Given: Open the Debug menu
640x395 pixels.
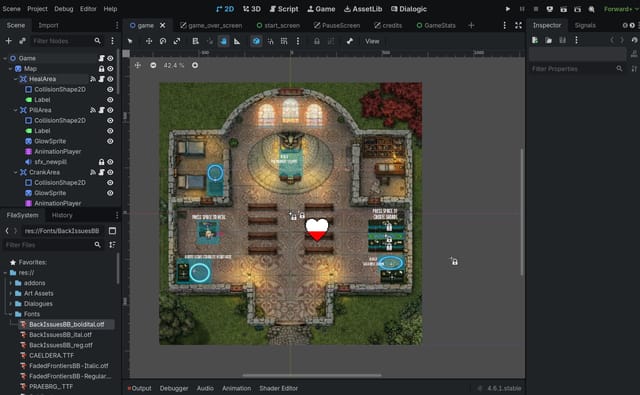Looking at the screenshot, I should tap(64, 9).
